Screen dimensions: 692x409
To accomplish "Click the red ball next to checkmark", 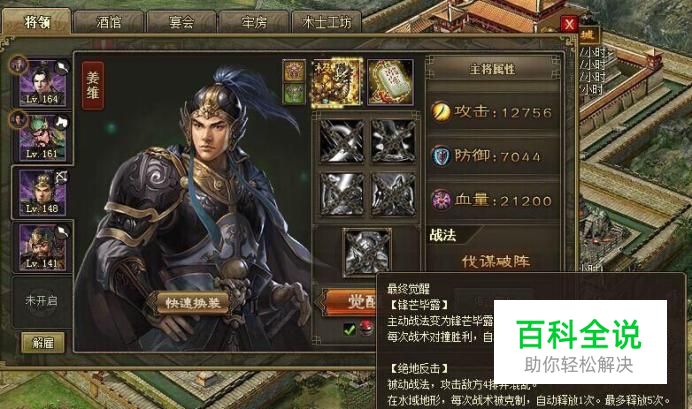I will [x=366, y=328].
